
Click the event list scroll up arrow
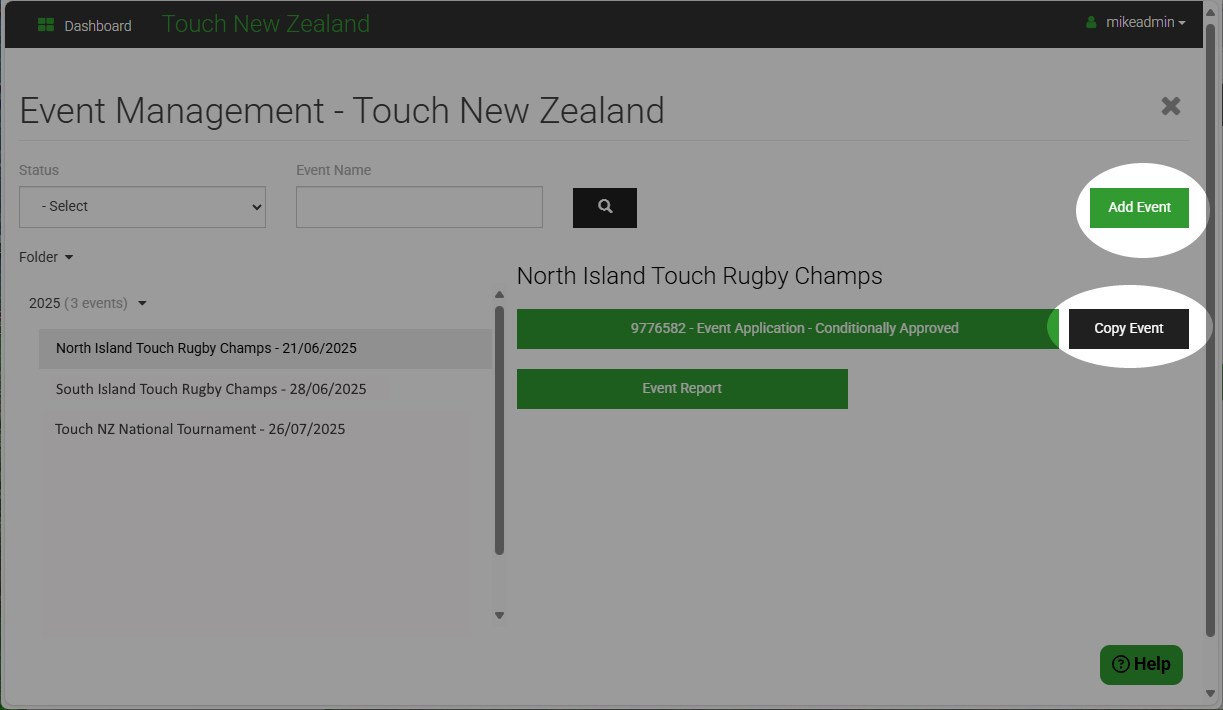pyautogui.click(x=500, y=295)
